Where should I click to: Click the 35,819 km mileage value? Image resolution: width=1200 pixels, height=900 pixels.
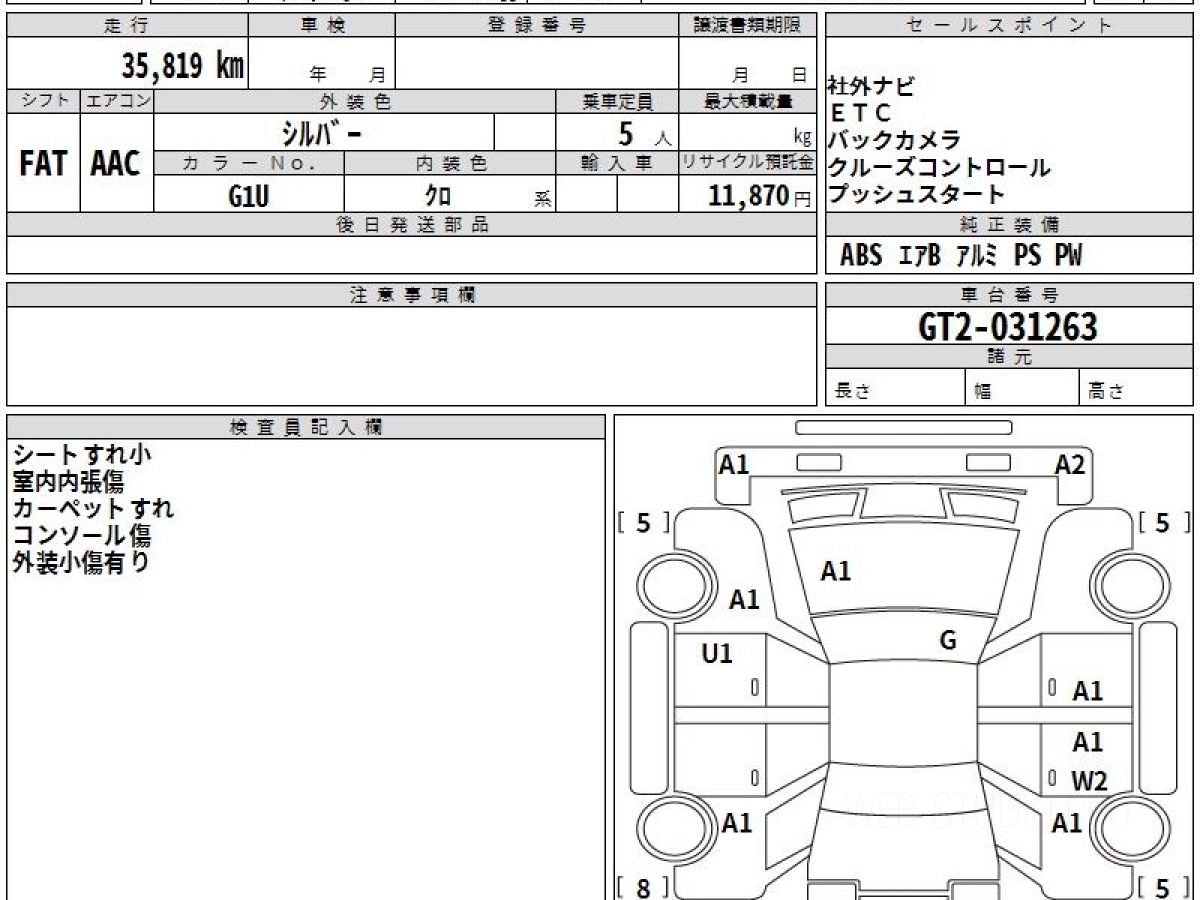point(182,66)
